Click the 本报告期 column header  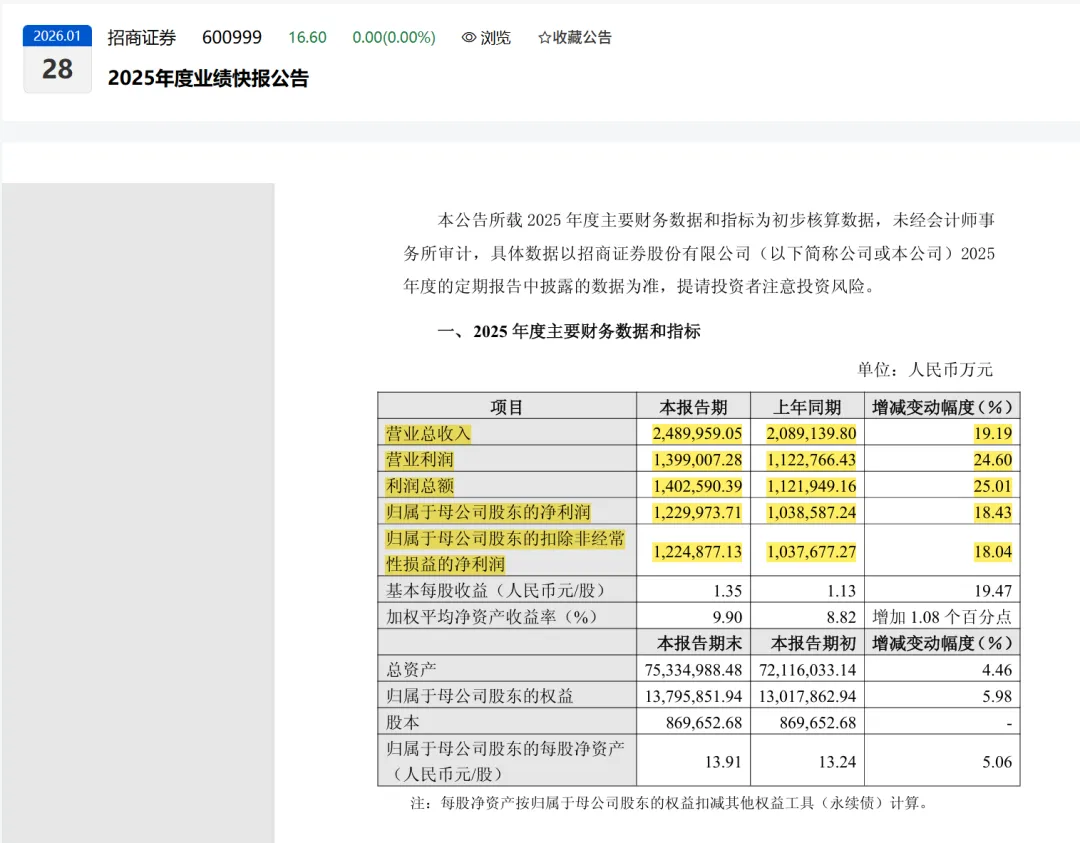pos(695,405)
